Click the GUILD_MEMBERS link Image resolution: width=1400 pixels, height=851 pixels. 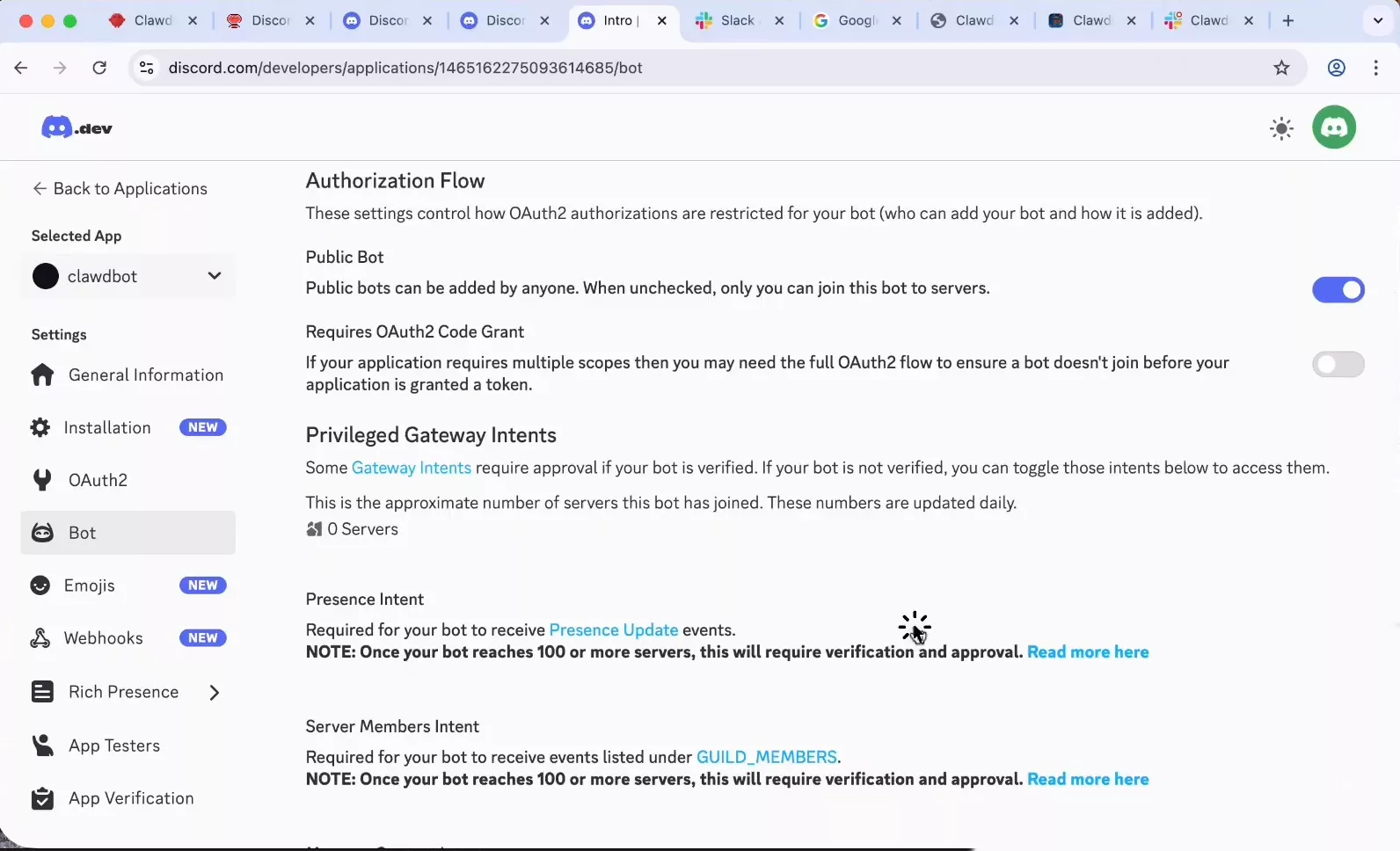pyautogui.click(x=766, y=757)
